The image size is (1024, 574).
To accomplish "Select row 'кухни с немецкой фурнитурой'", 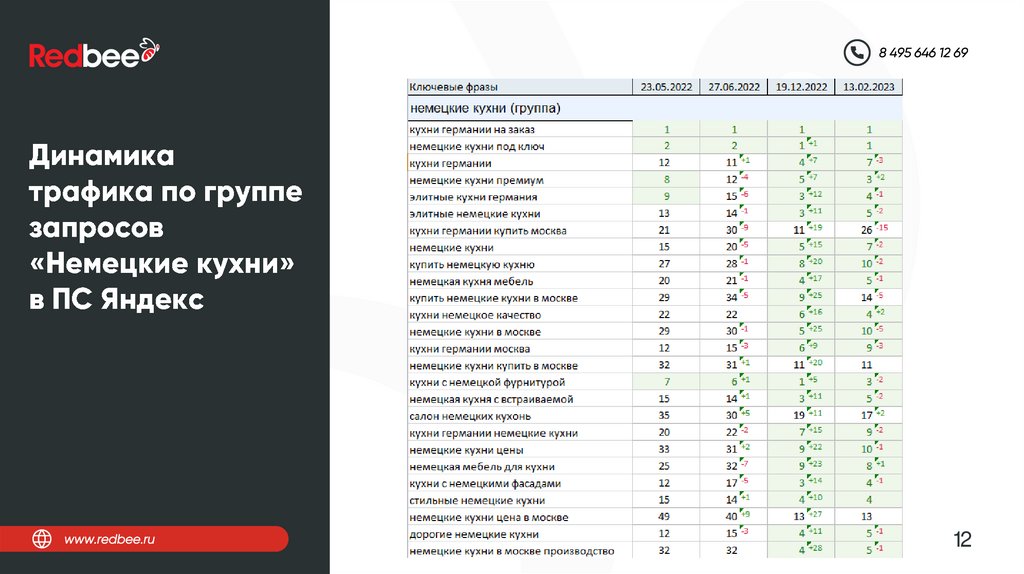I will [655, 382].
